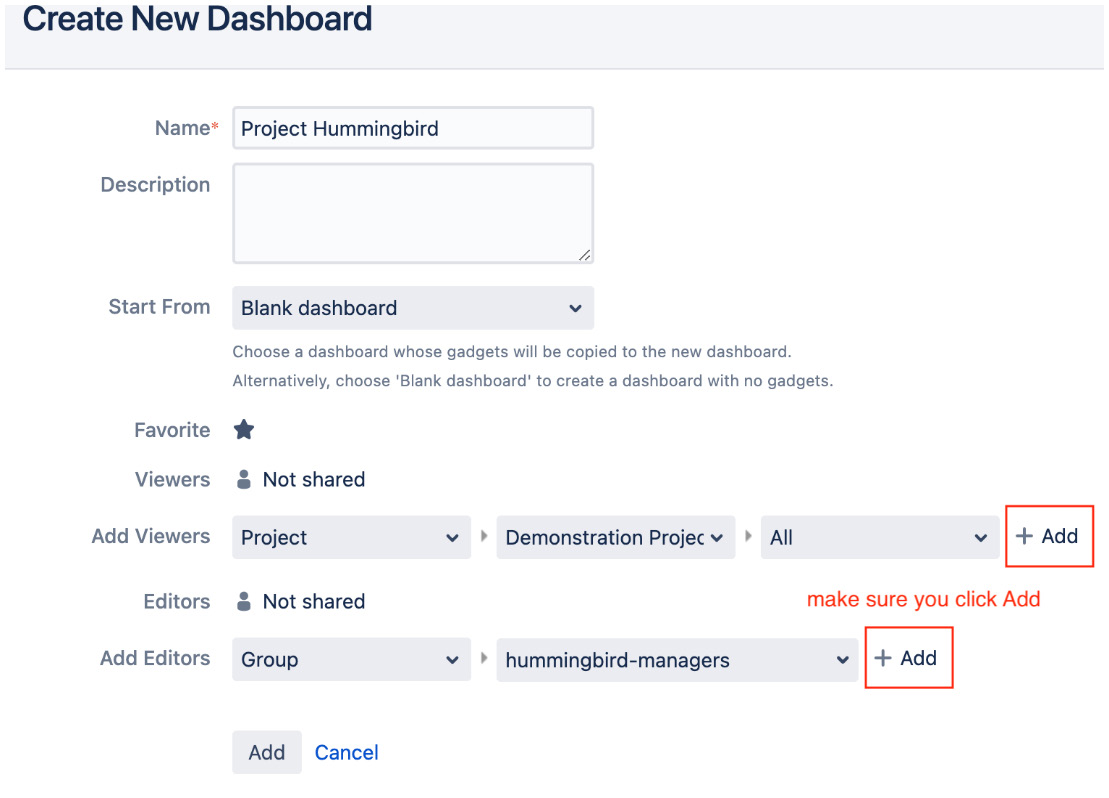Open the Add Viewers Project type dropdown
Viewport: 1109px width, 798px height.
click(x=352, y=538)
